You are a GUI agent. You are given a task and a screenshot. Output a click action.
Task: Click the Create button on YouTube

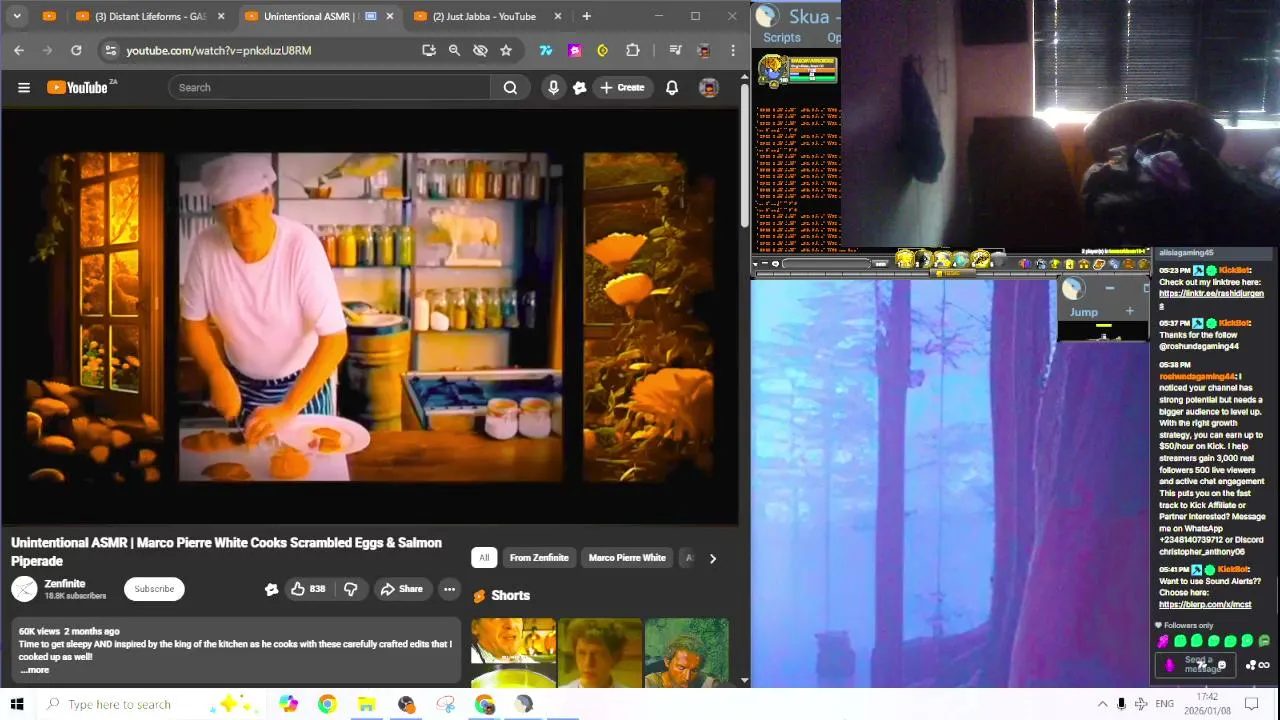[621, 87]
